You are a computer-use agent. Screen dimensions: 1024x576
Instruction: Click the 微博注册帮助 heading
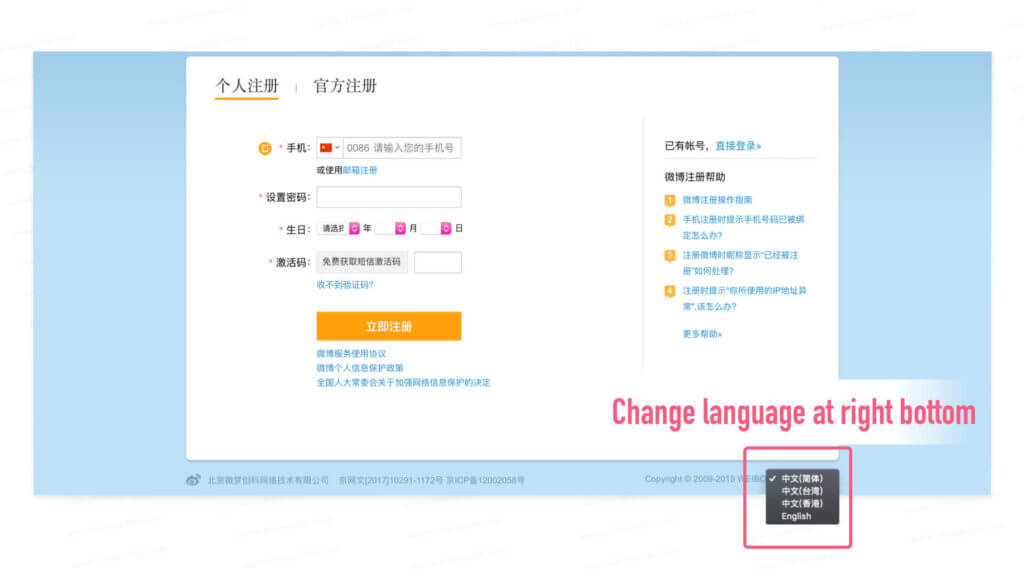(x=695, y=177)
